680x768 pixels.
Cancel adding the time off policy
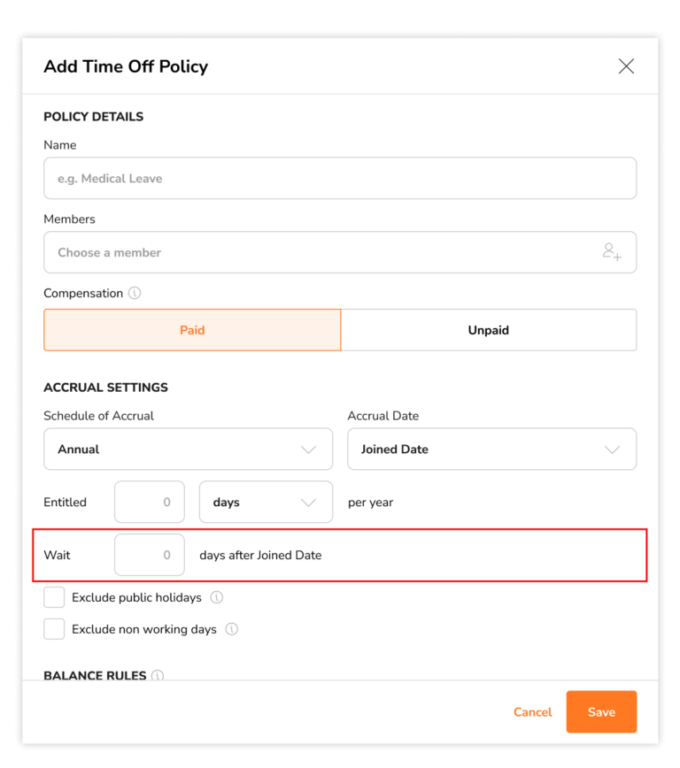tap(533, 712)
